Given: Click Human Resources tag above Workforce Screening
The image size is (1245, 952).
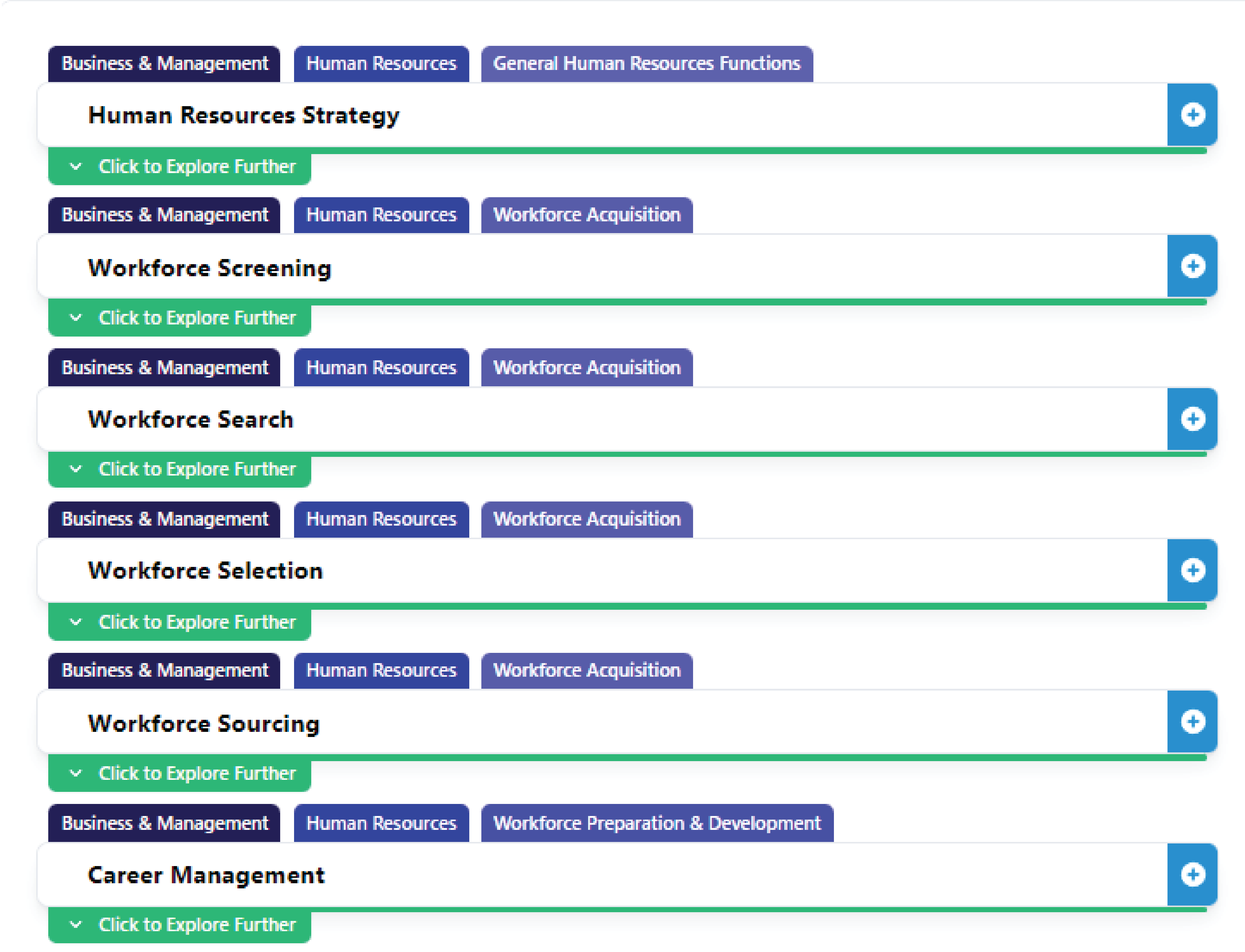Looking at the screenshot, I should click(381, 215).
